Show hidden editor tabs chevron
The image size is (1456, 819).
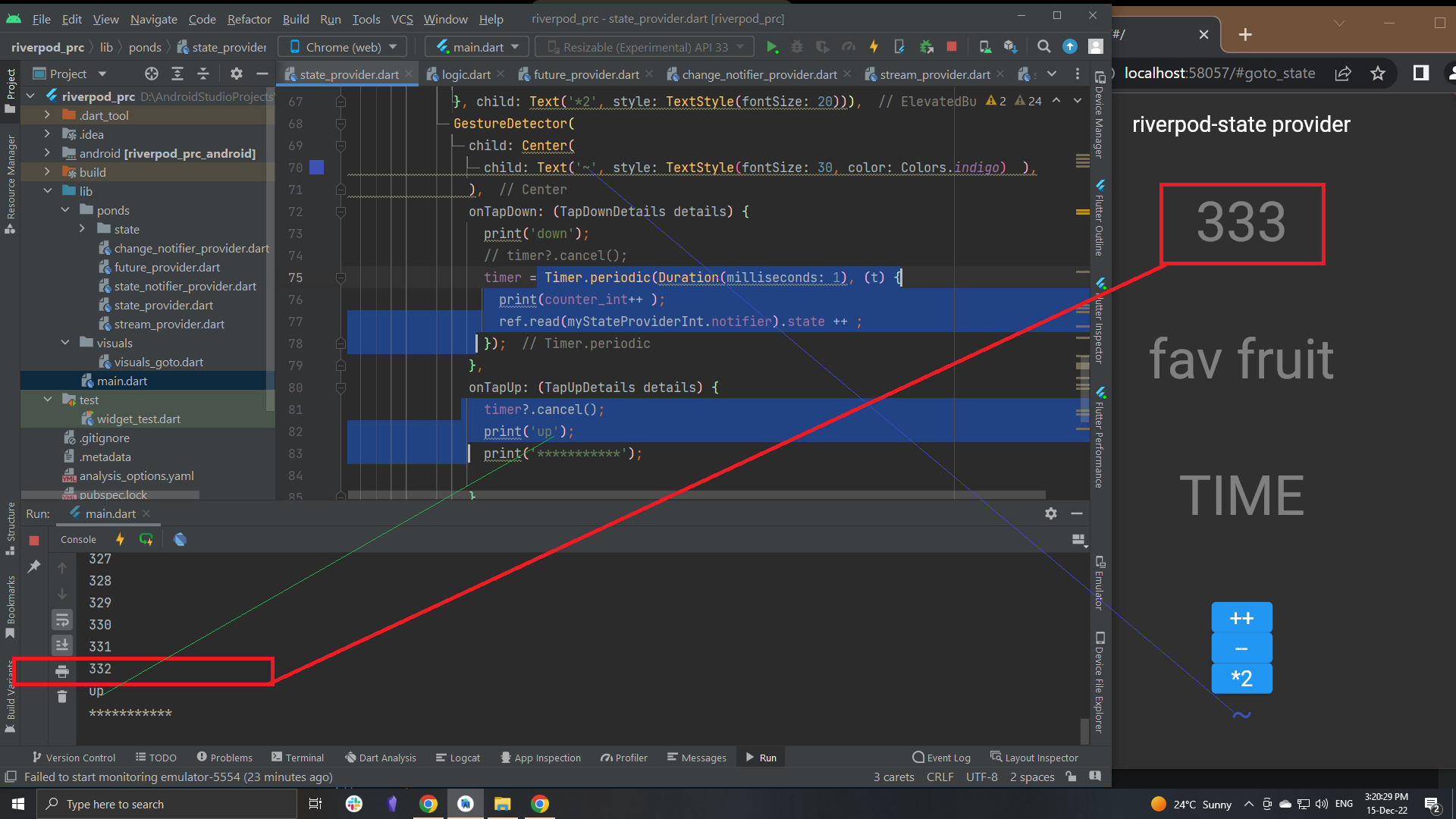point(1052,74)
